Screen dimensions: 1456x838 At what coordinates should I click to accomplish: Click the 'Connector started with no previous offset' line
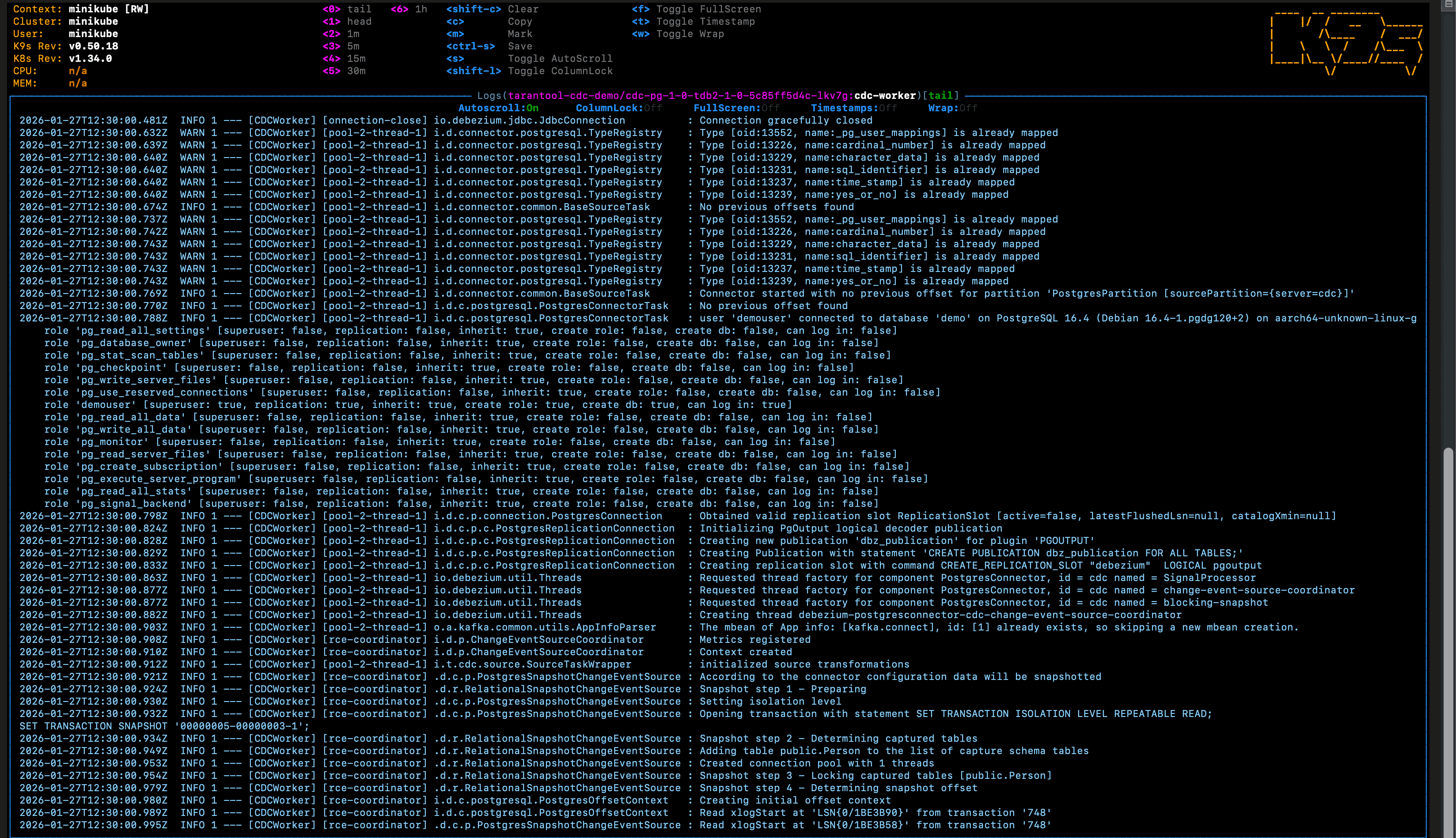pos(687,294)
